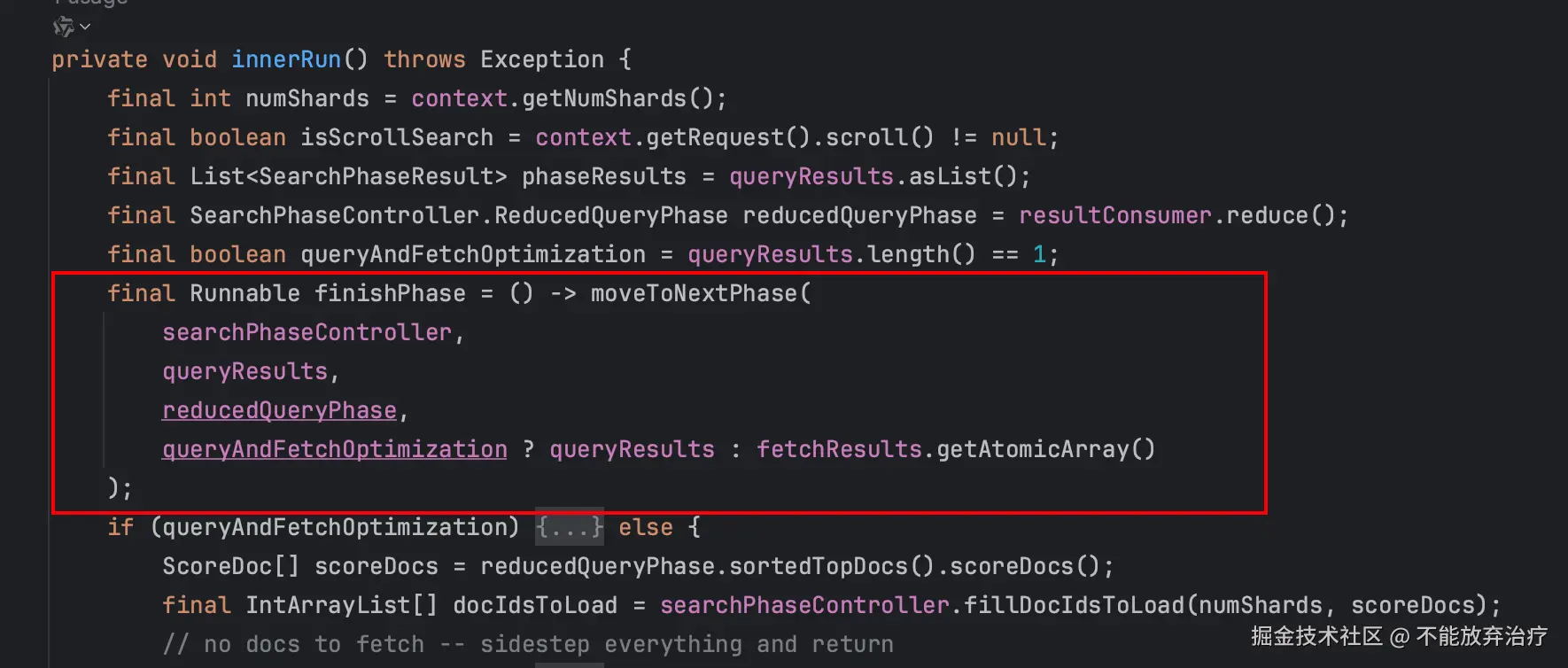Click the moveToNextPhase method call
This screenshot has height=668, width=1568.
(x=694, y=293)
